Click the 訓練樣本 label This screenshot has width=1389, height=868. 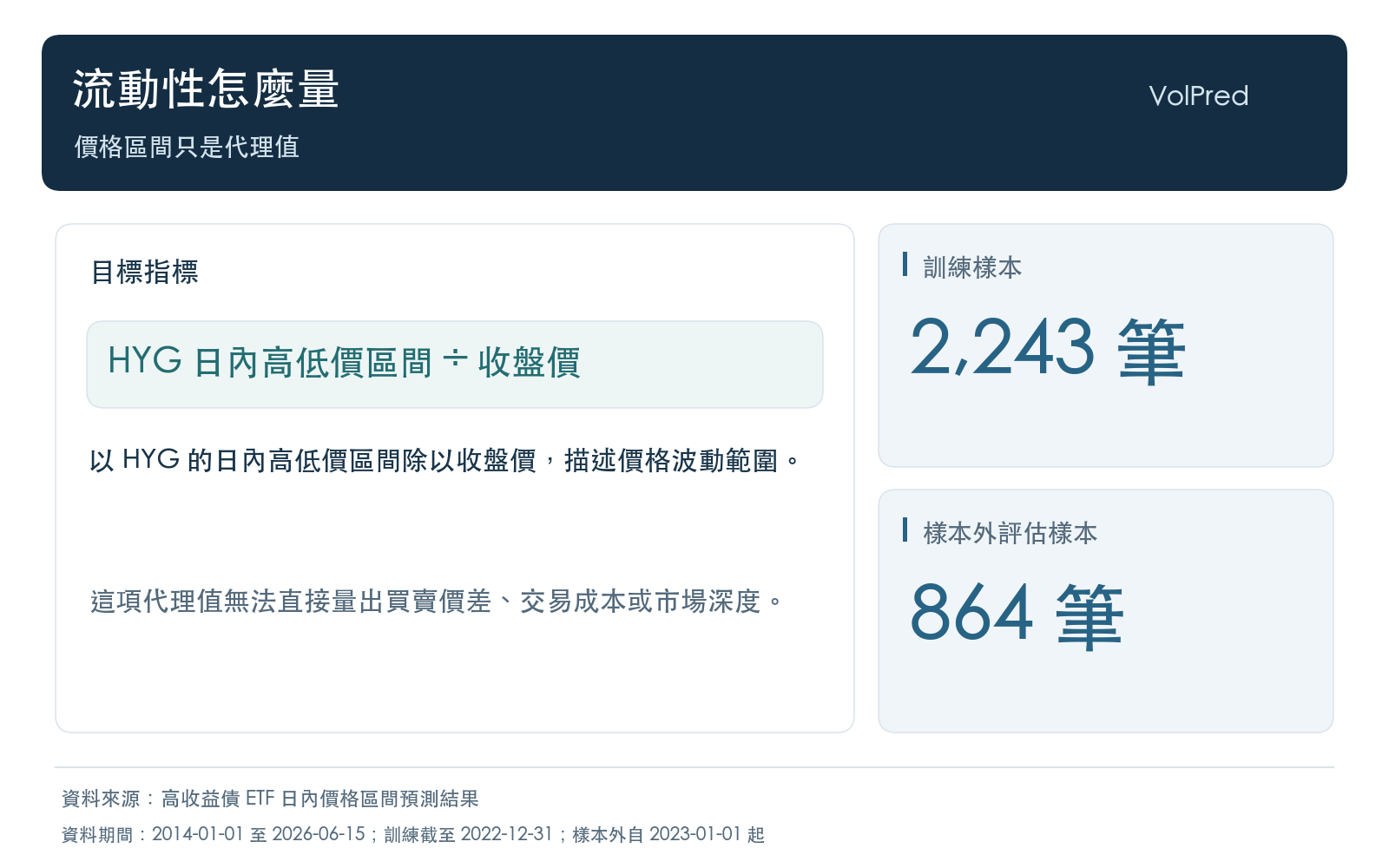[x=972, y=267]
